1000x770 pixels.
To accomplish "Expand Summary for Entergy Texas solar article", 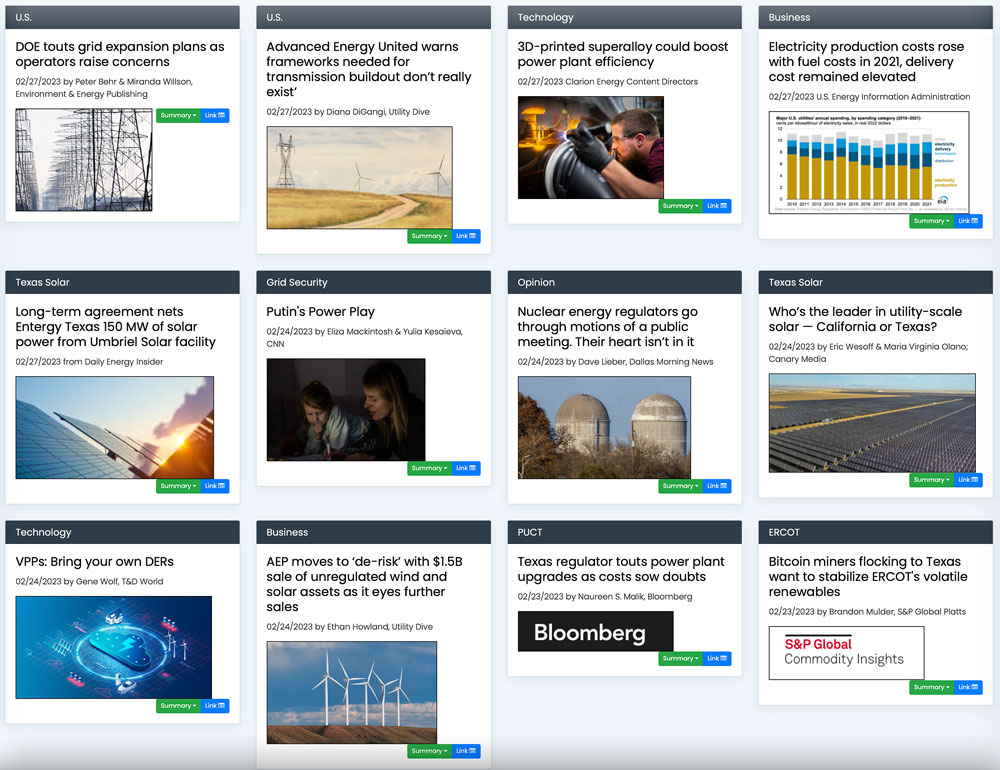I will point(179,486).
